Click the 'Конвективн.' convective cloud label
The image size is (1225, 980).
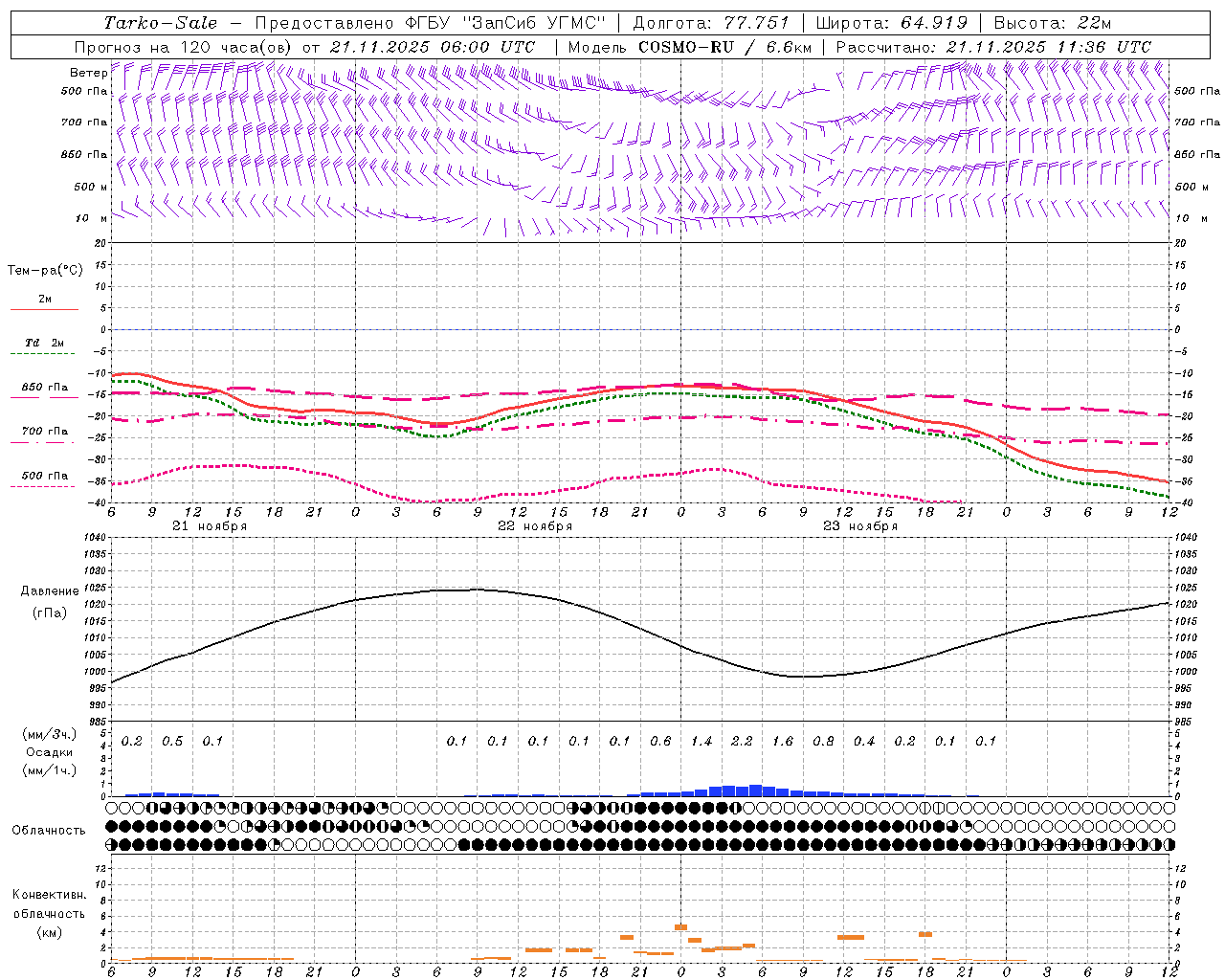coord(49,895)
